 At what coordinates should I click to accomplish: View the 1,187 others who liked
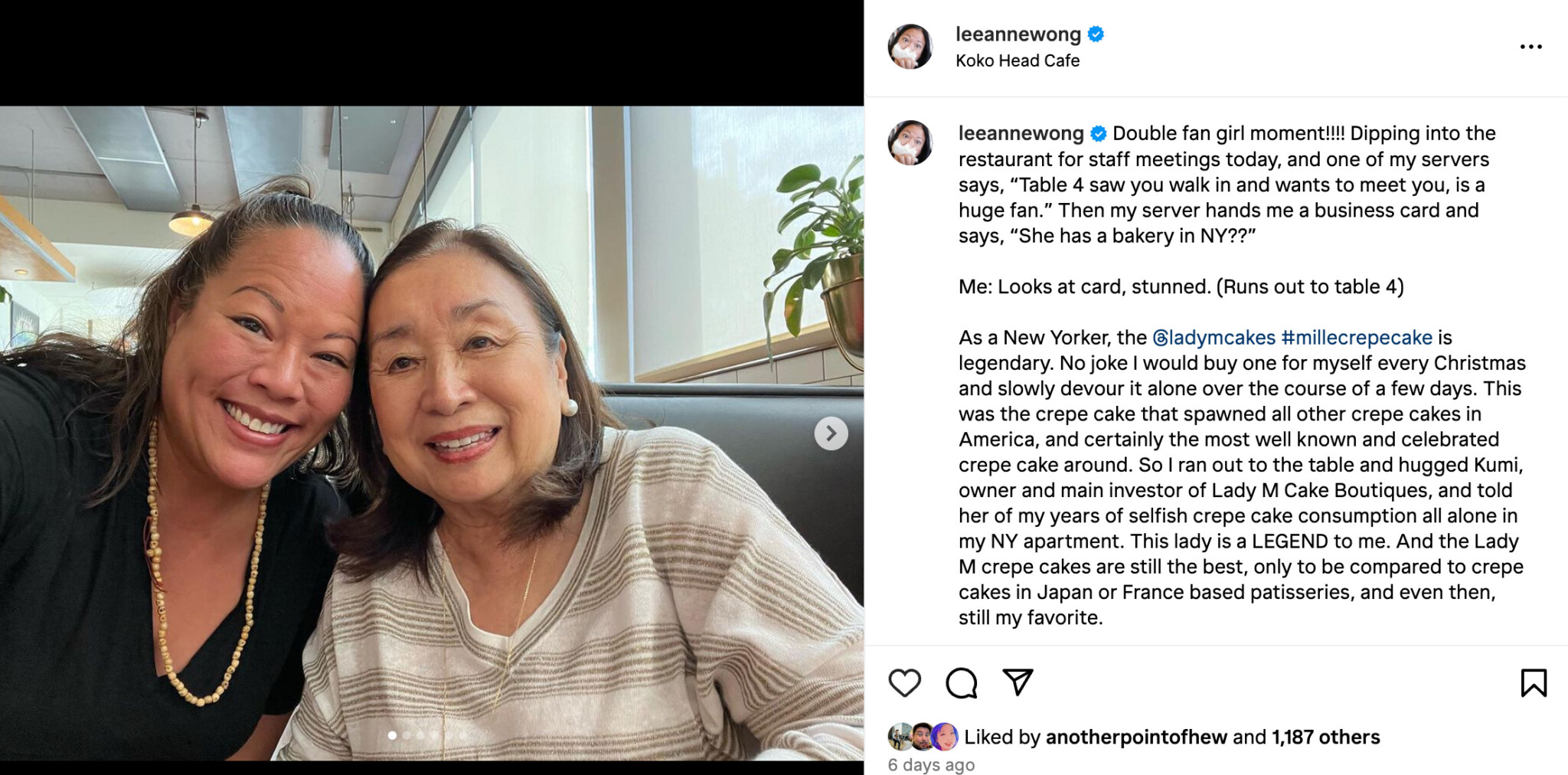click(1325, 737)
